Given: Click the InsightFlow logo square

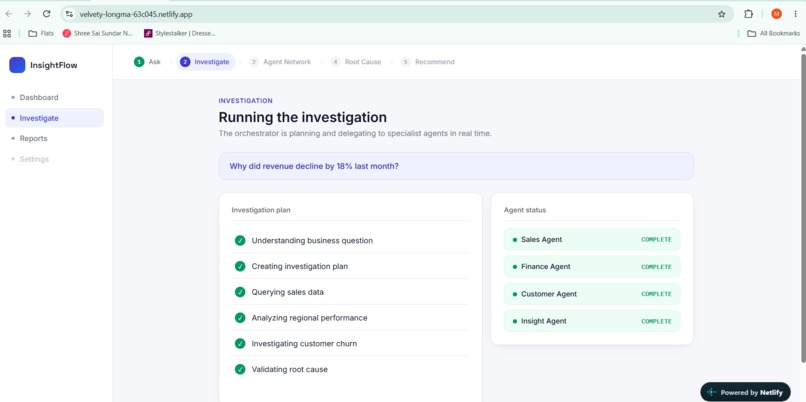Looking at the screenshot, I should (x=17, y=65).
